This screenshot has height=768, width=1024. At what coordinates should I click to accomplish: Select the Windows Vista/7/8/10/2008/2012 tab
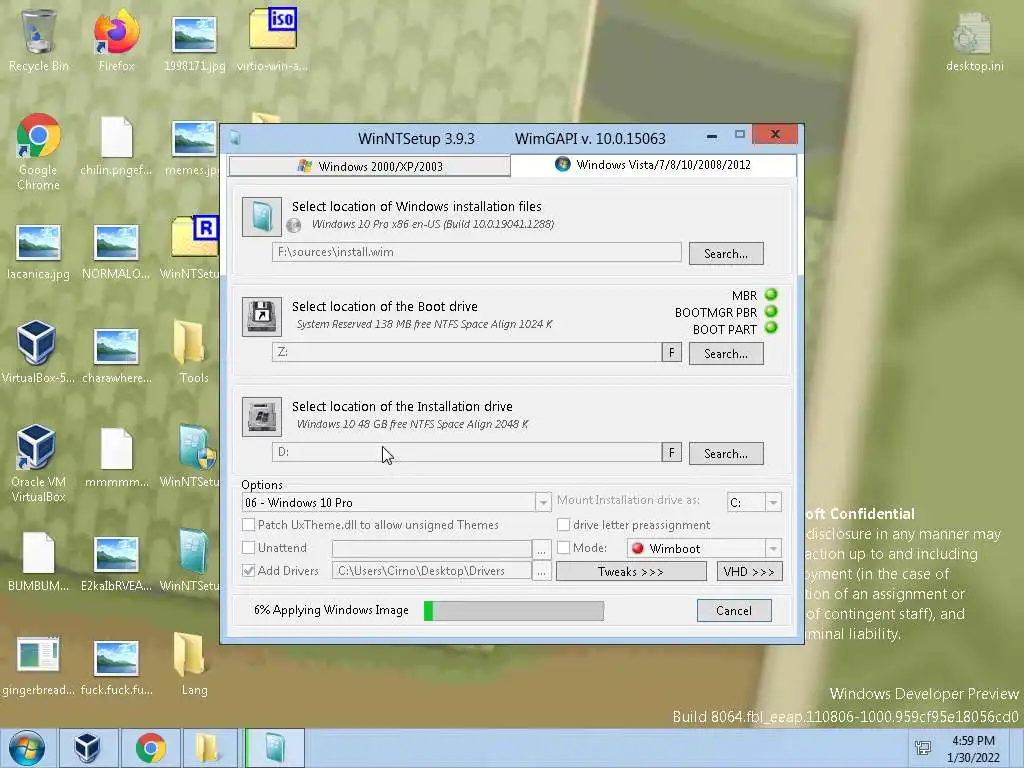pyautogui.click(x=653, y=165)
